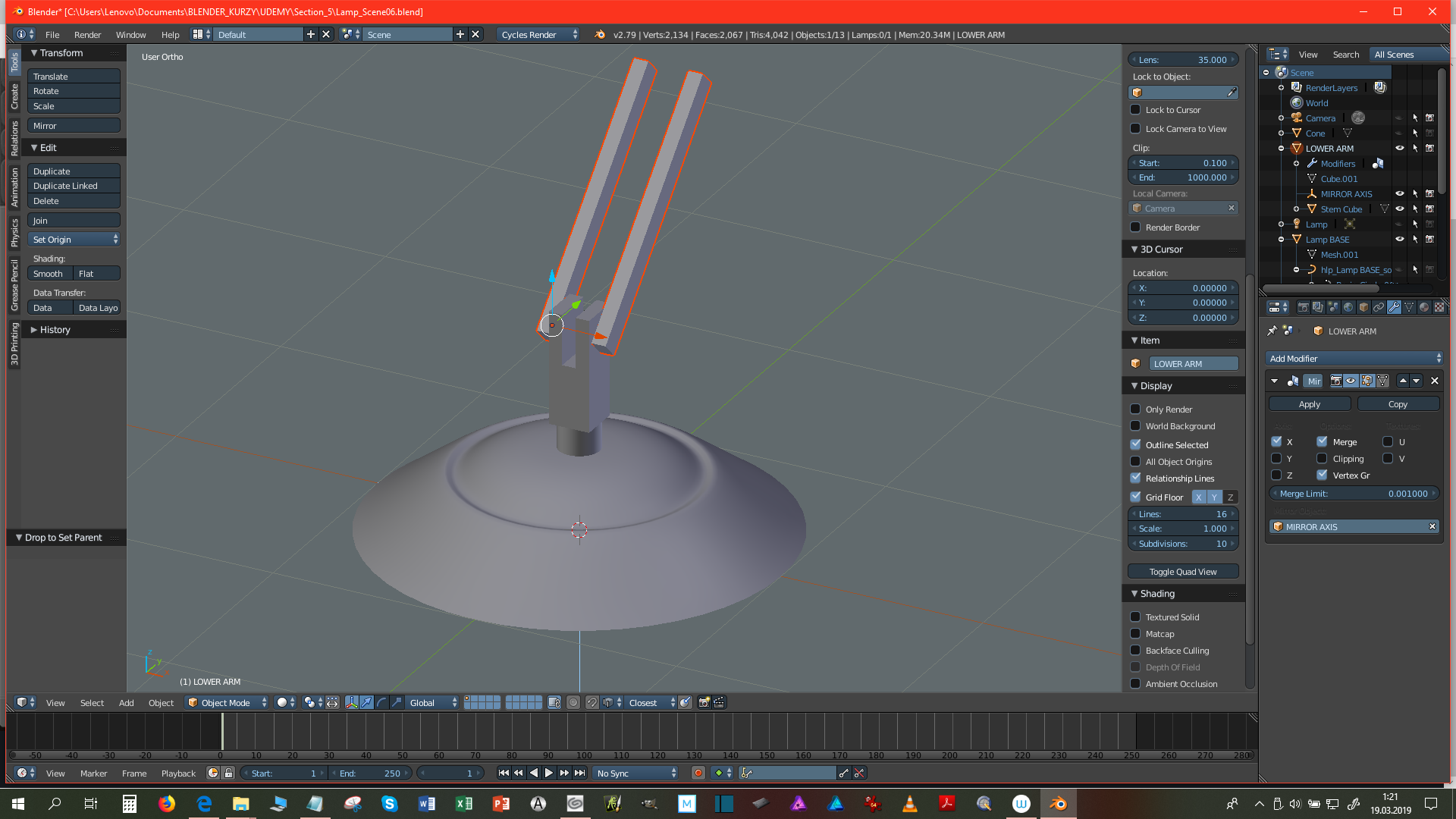Expand the Camera entry in outliner

(x=1281, y=118)
